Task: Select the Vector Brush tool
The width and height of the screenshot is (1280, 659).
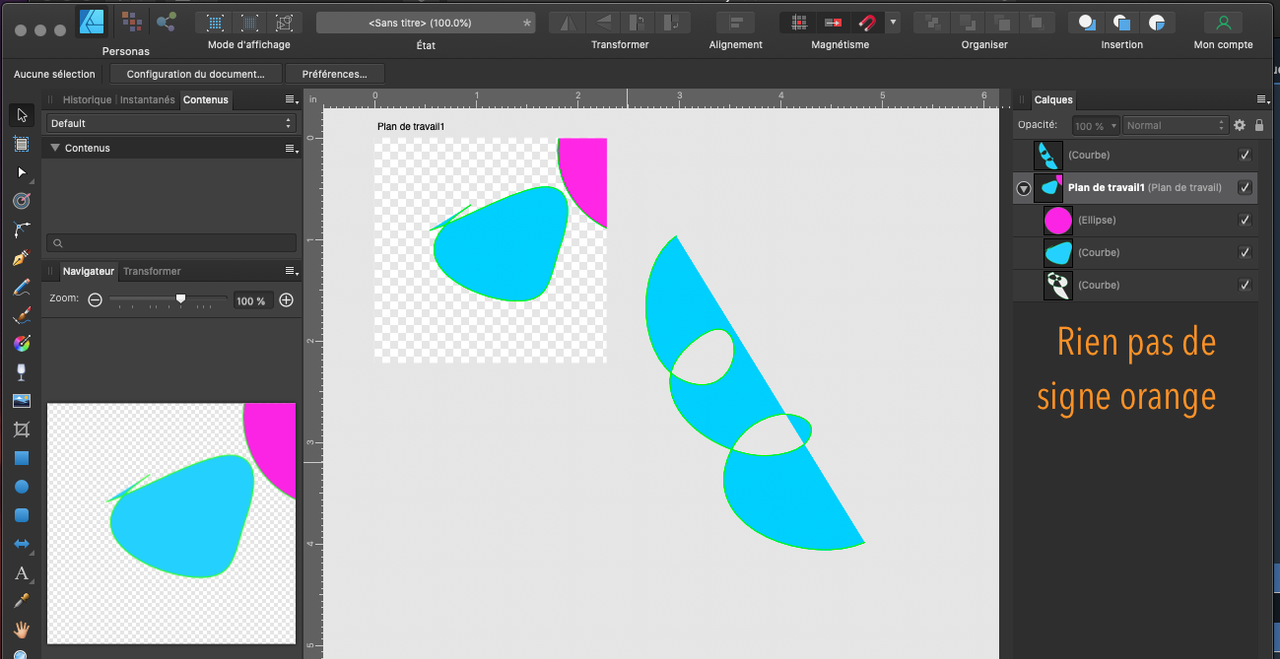Action: pos(21,316)
